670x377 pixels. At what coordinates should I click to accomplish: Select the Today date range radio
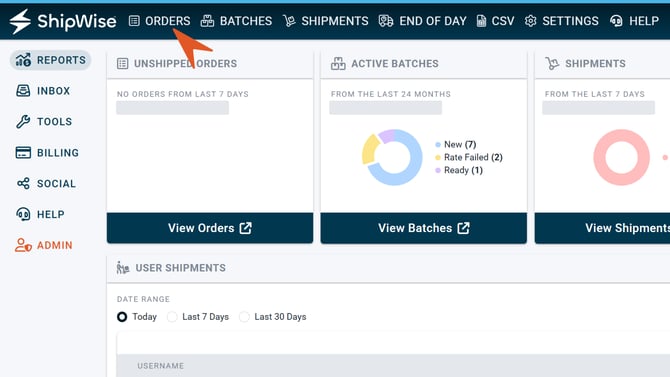click(122, 317)
